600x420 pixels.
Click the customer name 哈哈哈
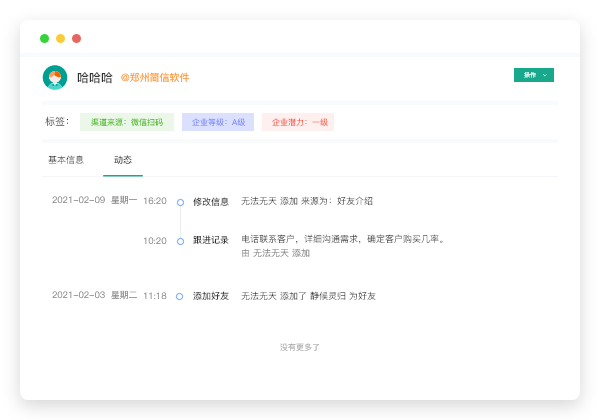(x=94, y=77)
